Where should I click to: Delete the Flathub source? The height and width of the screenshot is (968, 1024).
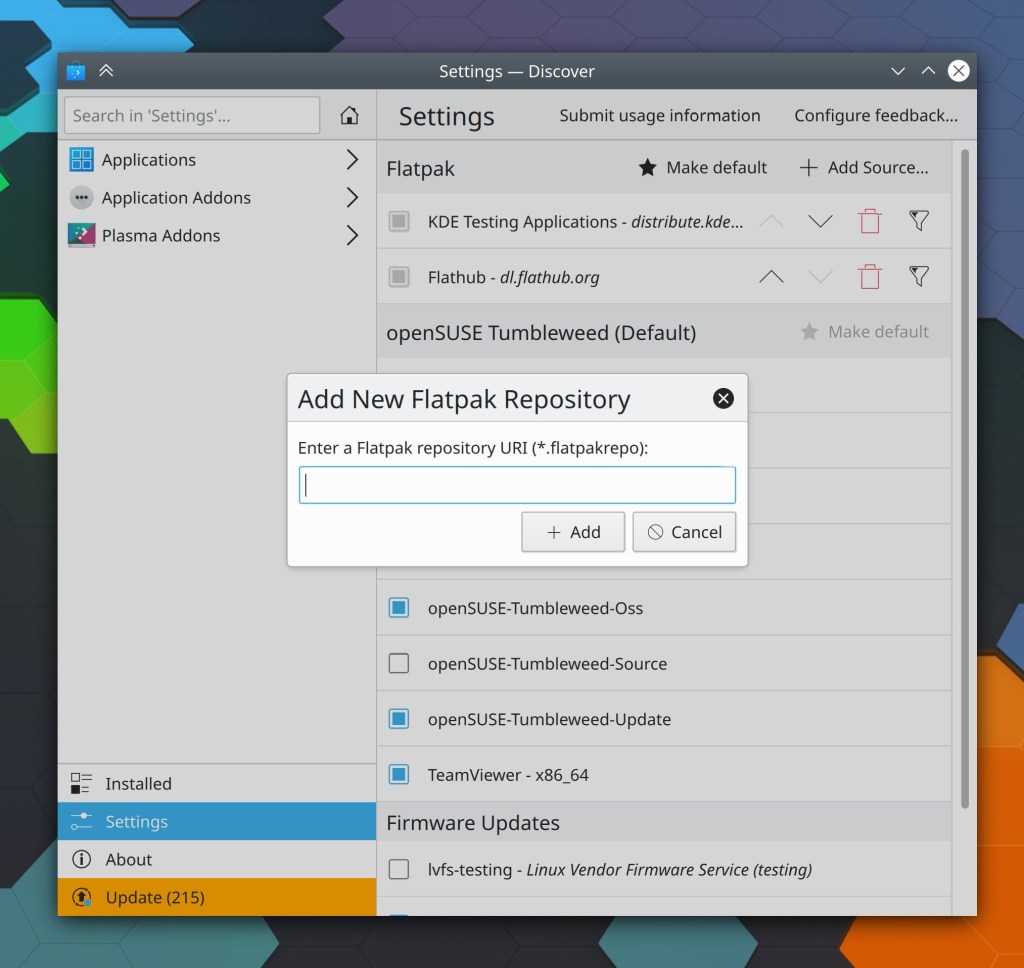(870, 277)
